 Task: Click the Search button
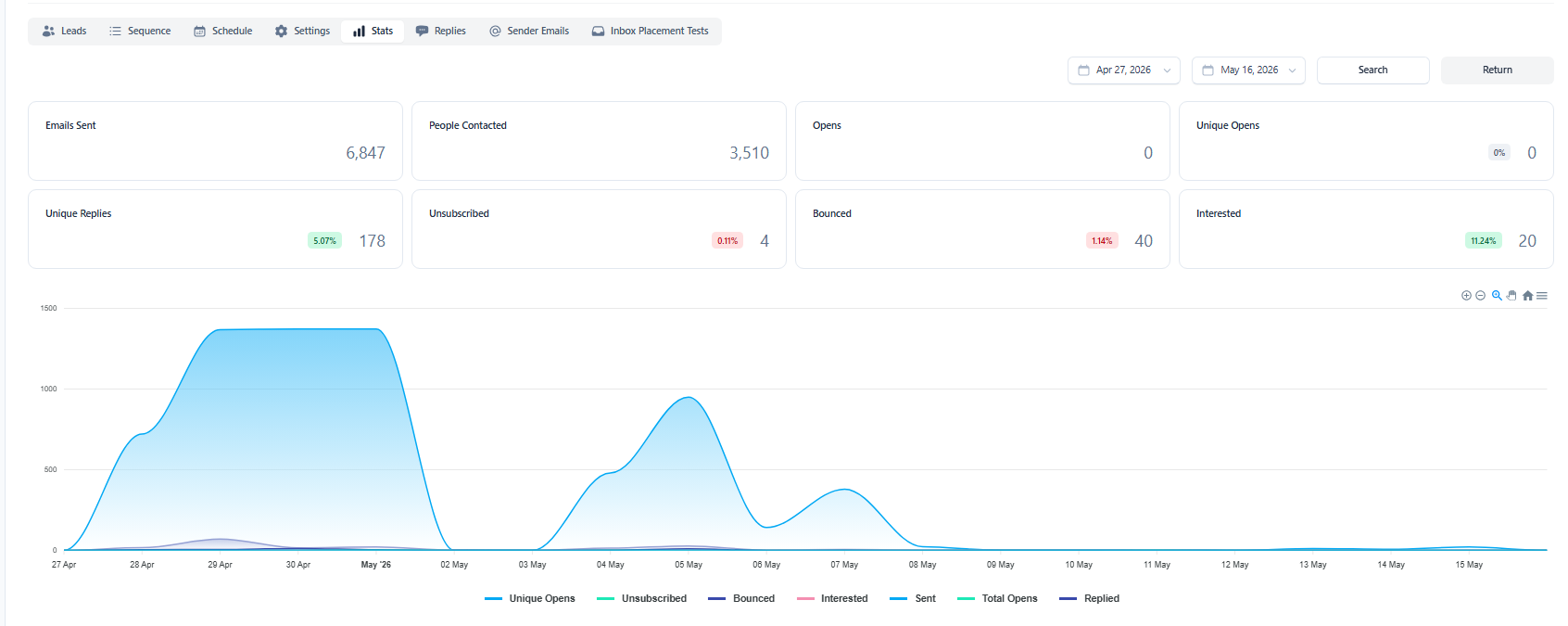coord(1373,70)
